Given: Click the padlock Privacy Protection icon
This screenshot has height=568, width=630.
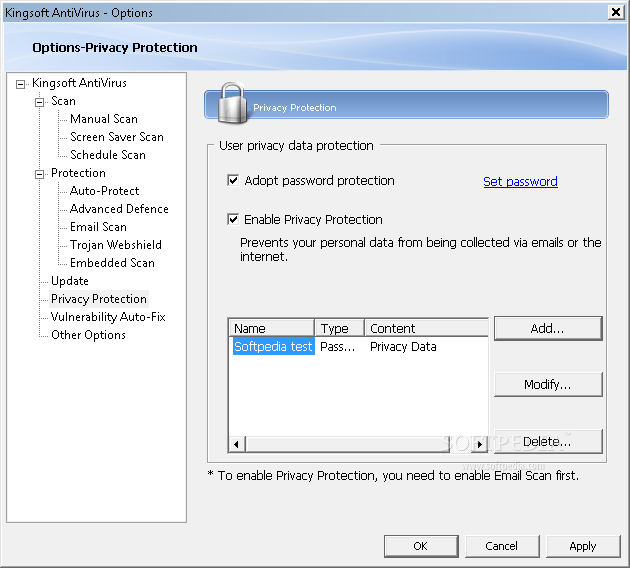Looking at the screenshot, I should point(231,103).
